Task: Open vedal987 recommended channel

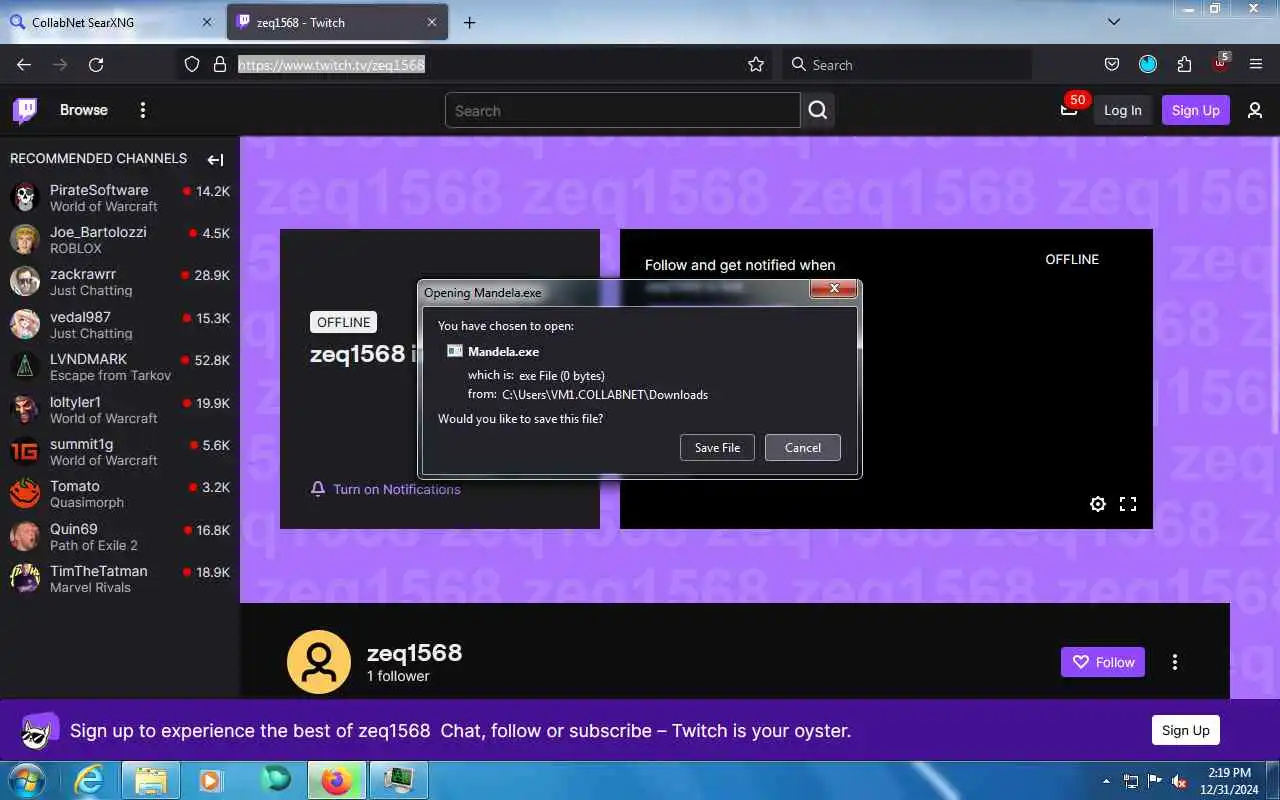Action: (120, 324)
